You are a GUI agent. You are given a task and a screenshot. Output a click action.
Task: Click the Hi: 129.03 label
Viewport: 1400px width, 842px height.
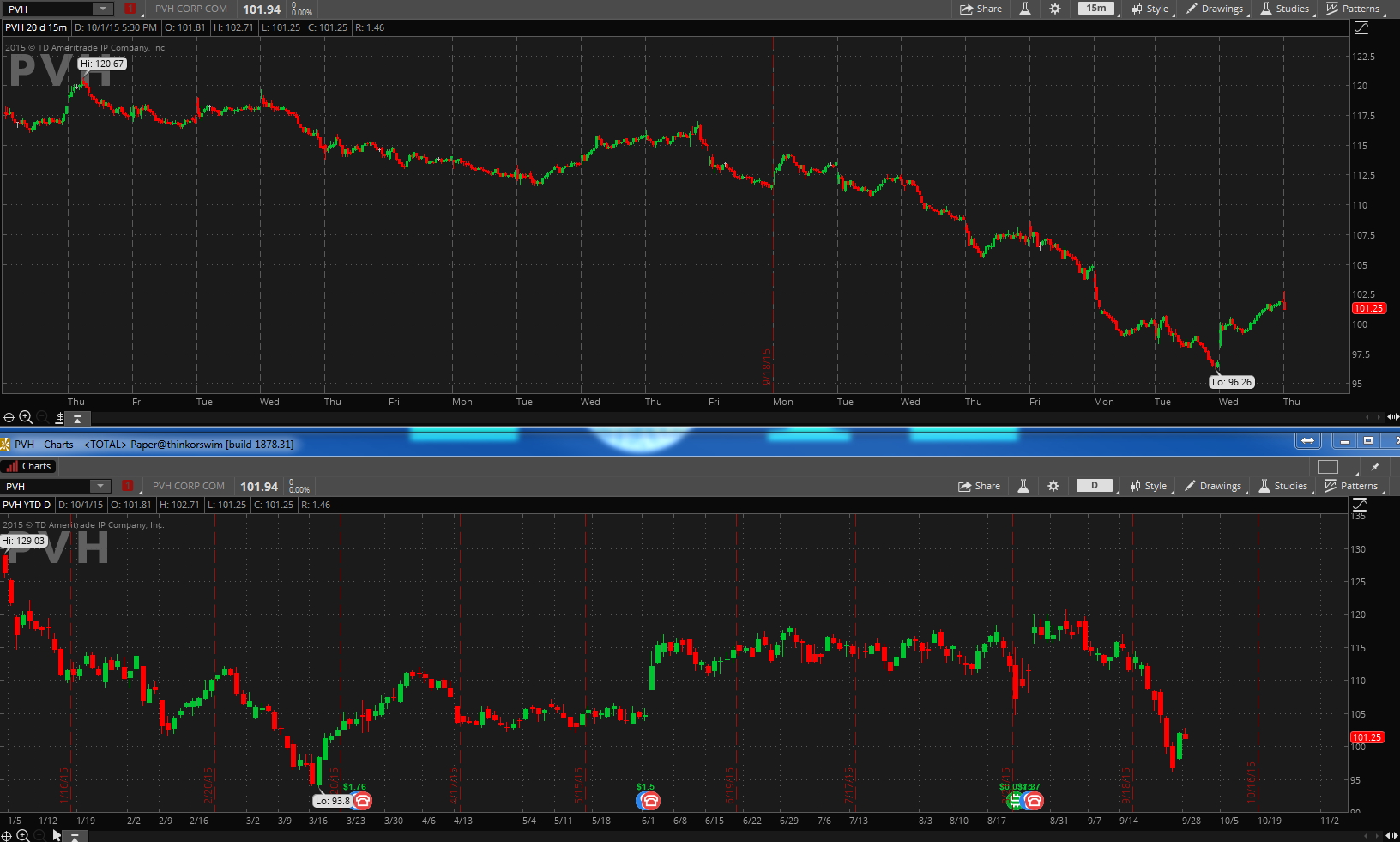(x=23, y=541)
